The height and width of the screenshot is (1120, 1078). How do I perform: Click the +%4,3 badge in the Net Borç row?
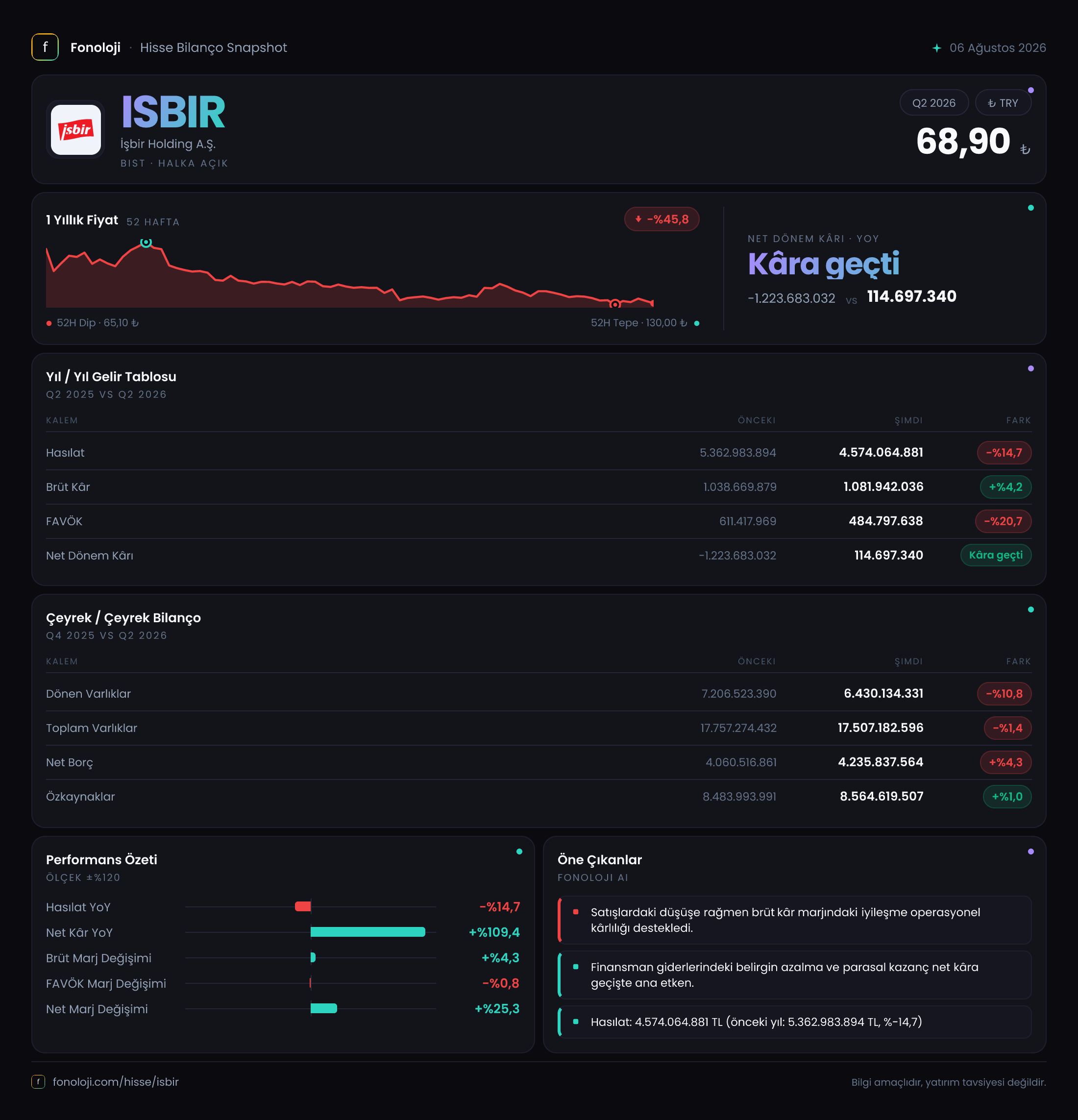tap(1005, 762)
